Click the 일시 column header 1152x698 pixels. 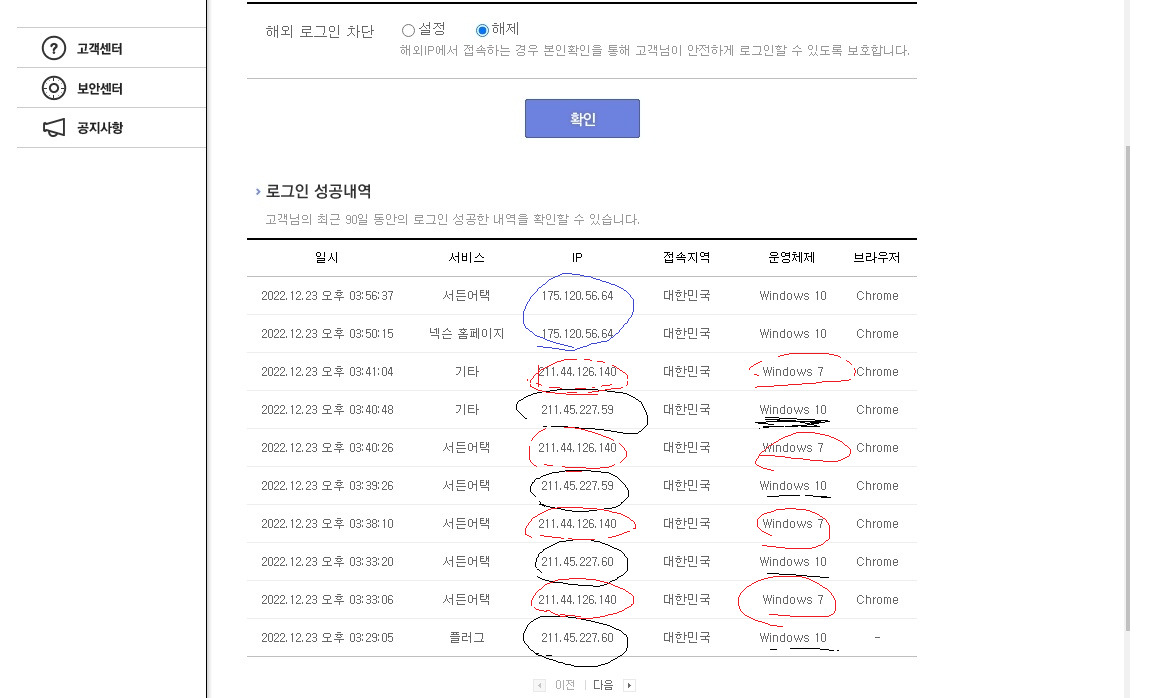click(x=326, y=258)
